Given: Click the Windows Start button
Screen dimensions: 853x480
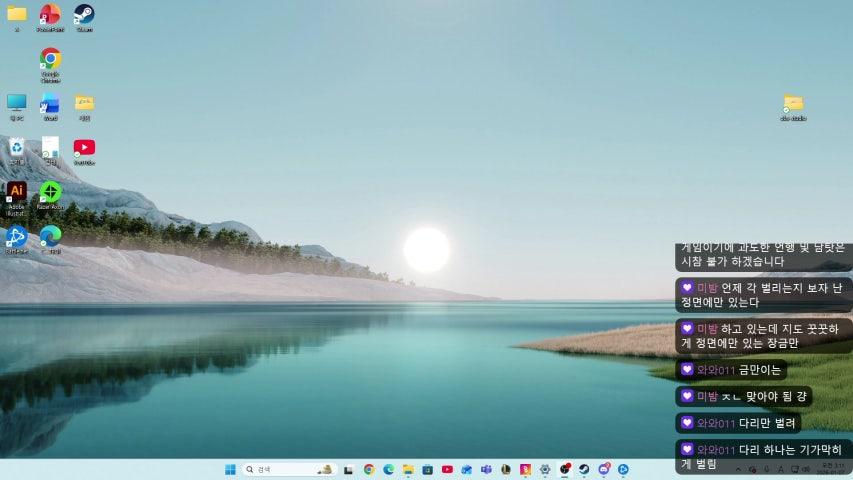Looking at the screenshot, I should point(230,469).
